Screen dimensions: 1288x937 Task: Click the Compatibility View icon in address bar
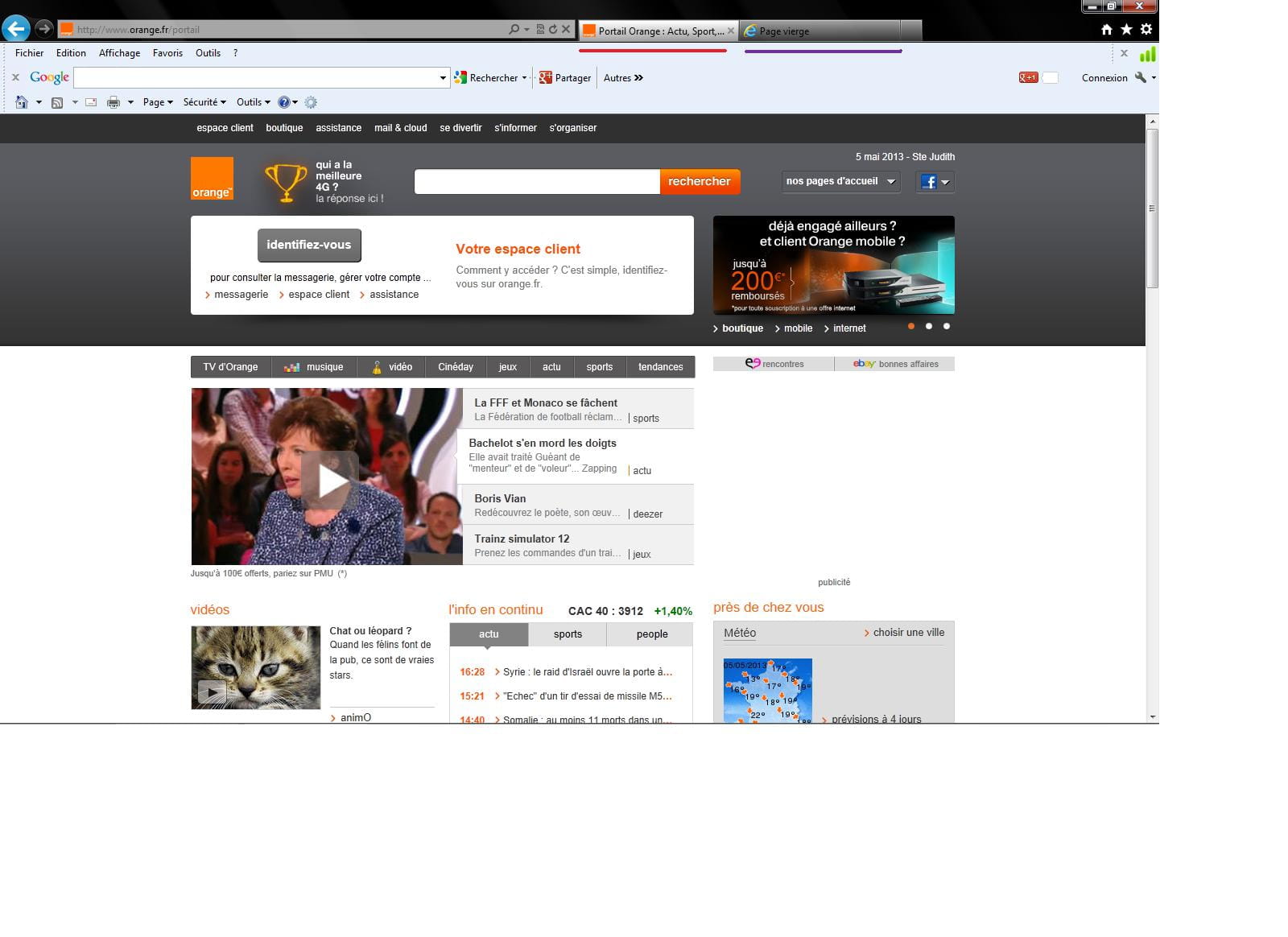540,30
